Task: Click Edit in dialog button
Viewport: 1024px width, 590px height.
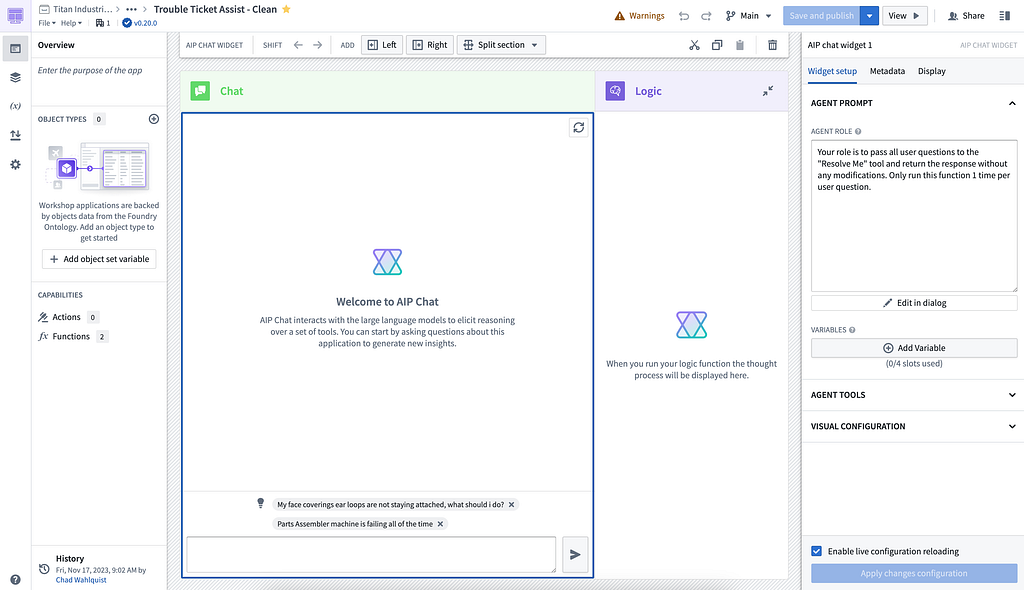Action: pyautogui.click(x=914, y=303)
